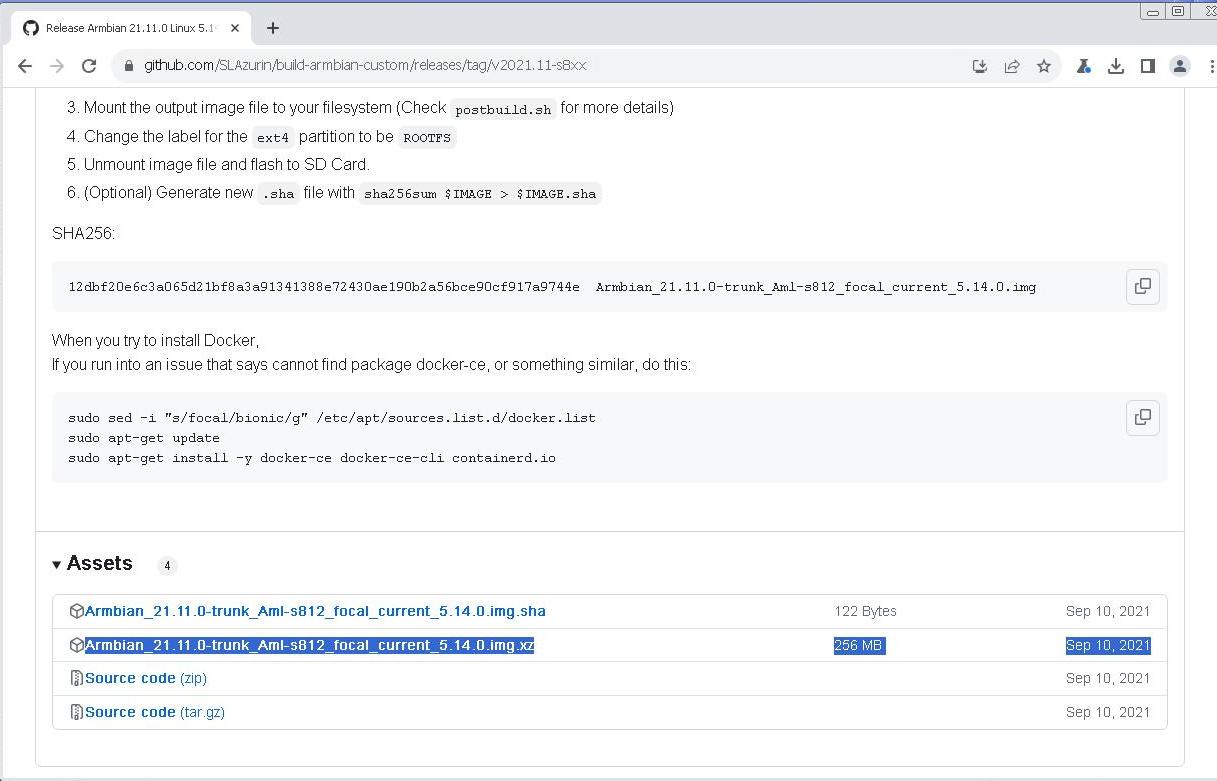This screenshot has width=1217, height=781.
Task: Click the apt-get install docker-ce line
Action: pos(312,458)
